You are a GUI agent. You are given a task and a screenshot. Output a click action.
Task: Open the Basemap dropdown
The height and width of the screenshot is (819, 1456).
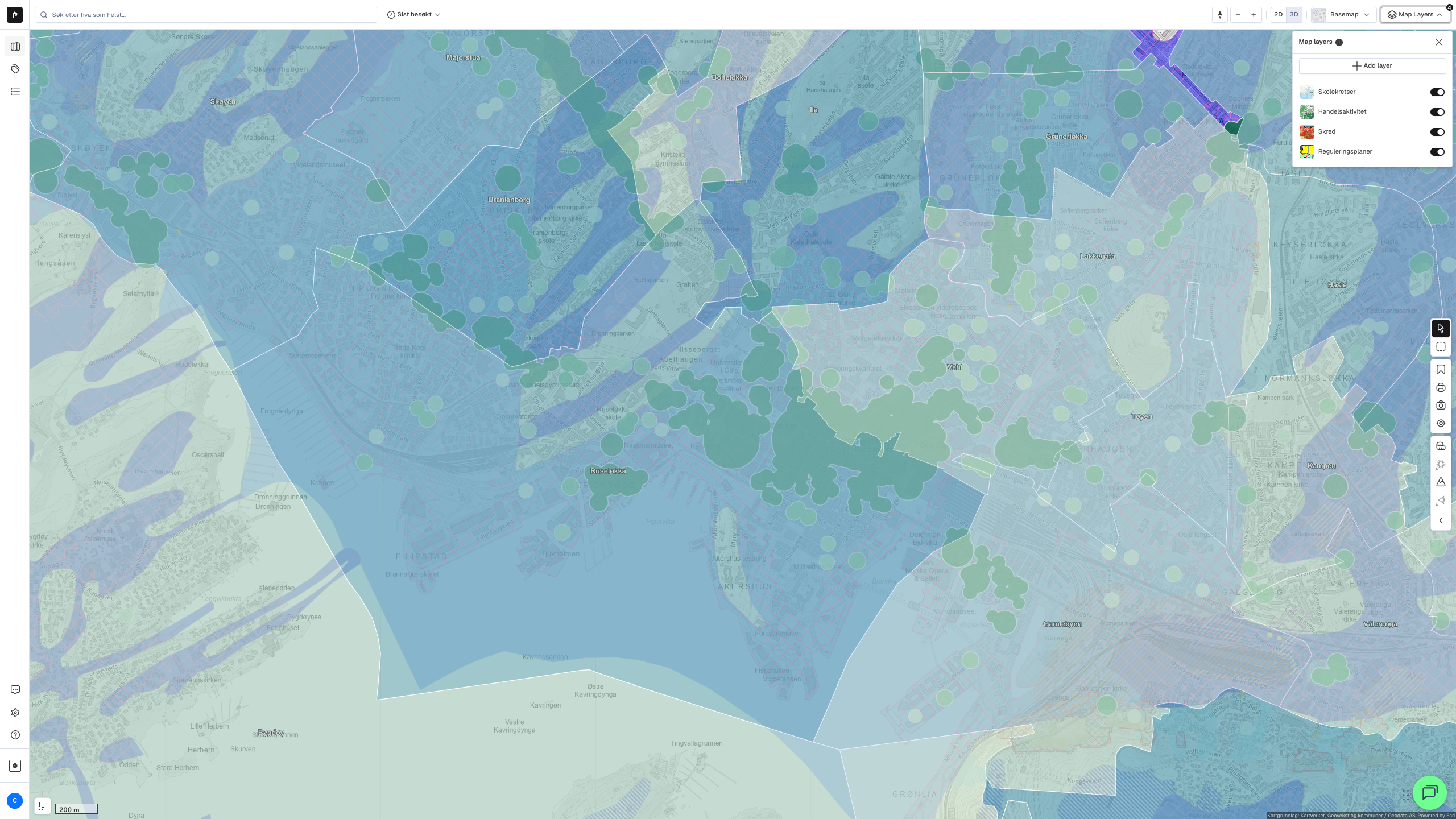click(x=1344, y=15)
